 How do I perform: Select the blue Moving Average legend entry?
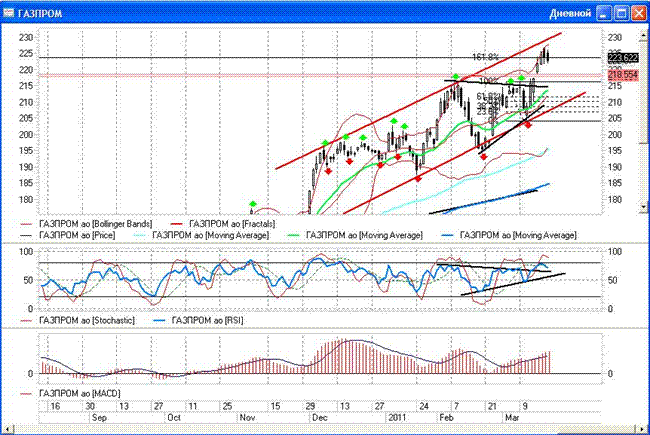(509, 235)
